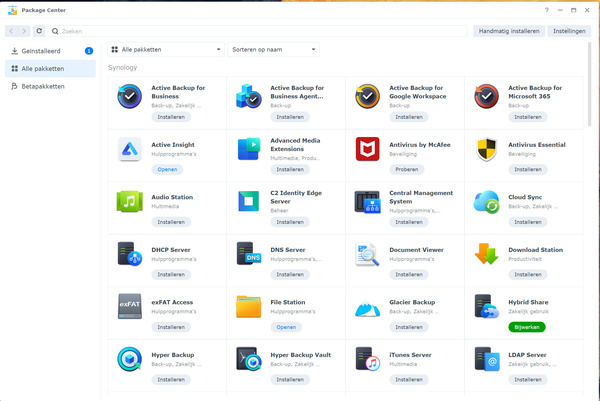Click the Document Viewer icon
600x401 pixels.
click(367, 254)
